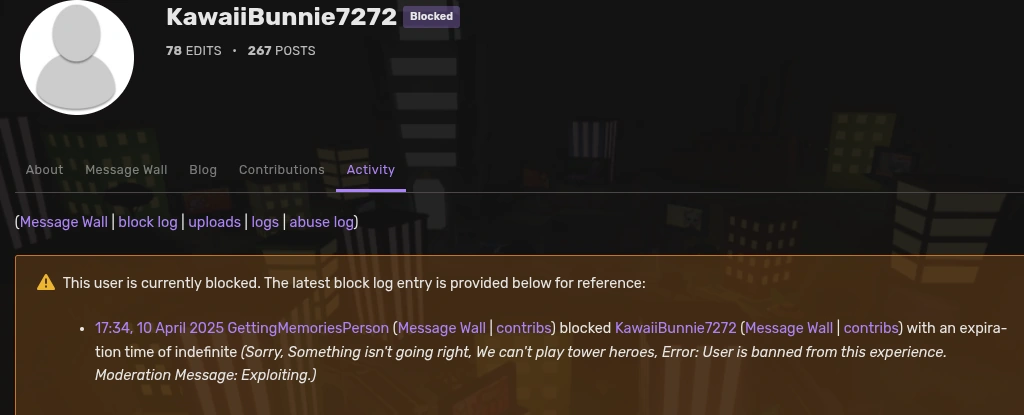This screenshot has height=415, width=1024.
Task: Open the logs link
Action: click(265, 222)
